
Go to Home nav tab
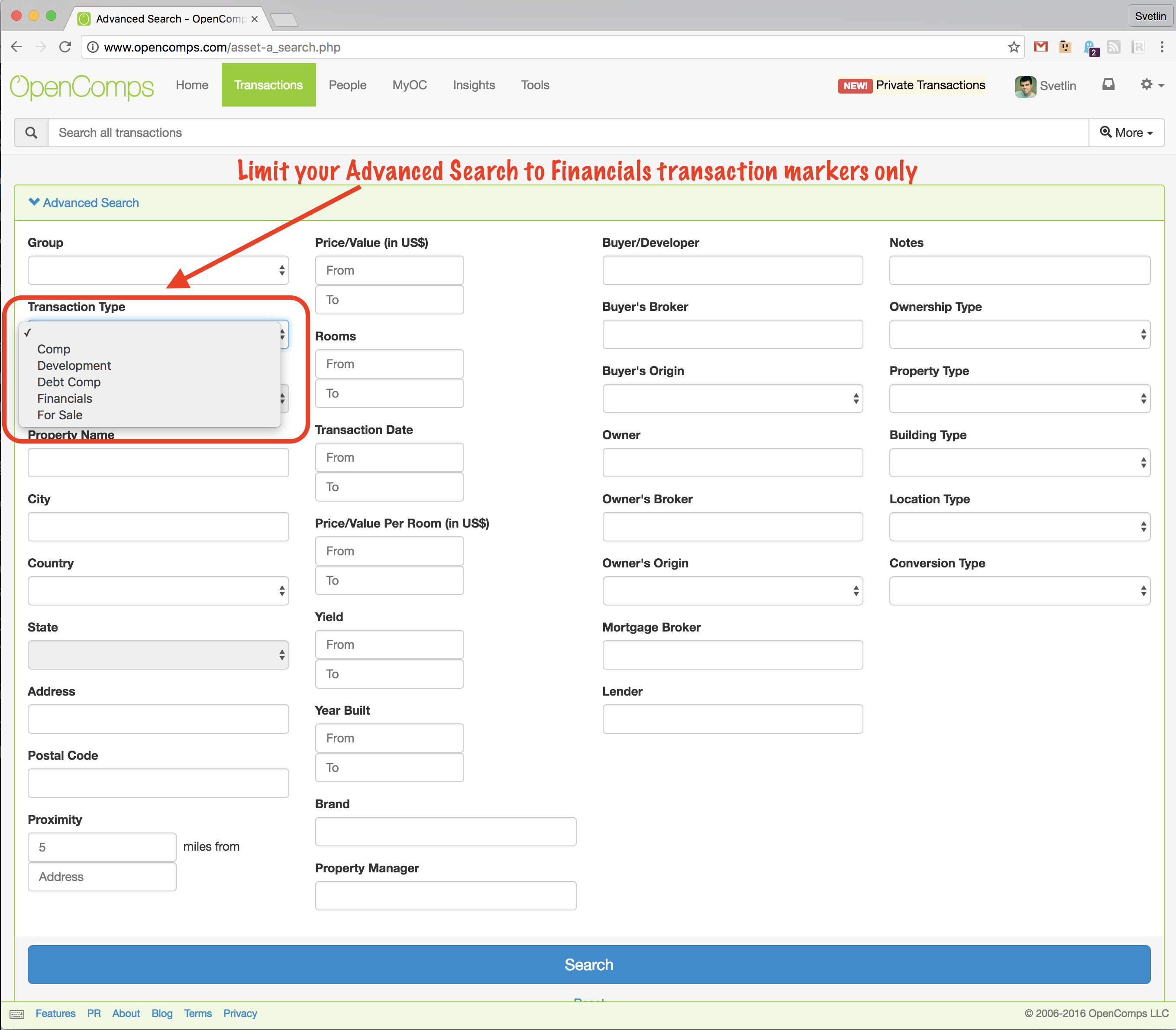coord(192,85)
